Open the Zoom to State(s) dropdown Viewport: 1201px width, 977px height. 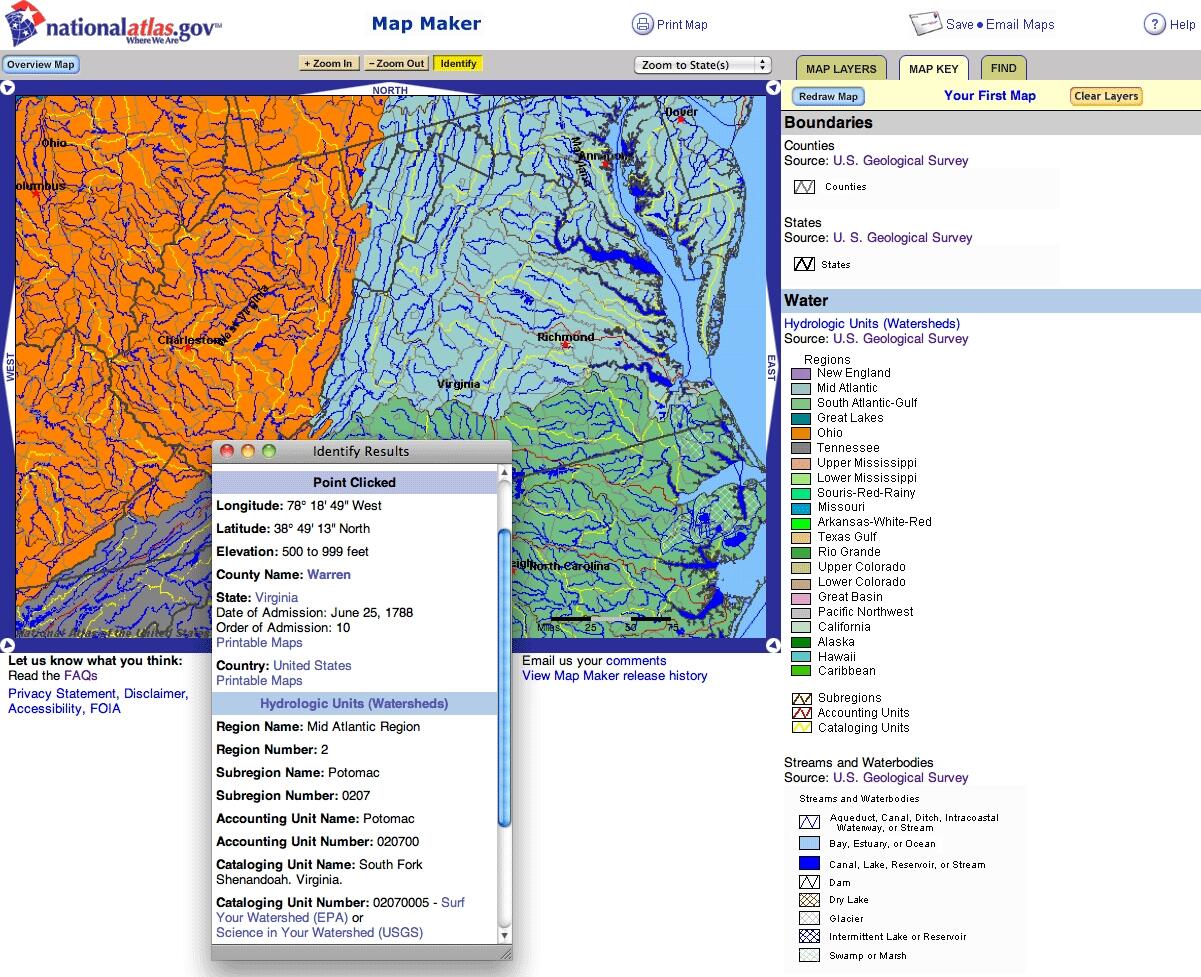click(x=703, y=65)
